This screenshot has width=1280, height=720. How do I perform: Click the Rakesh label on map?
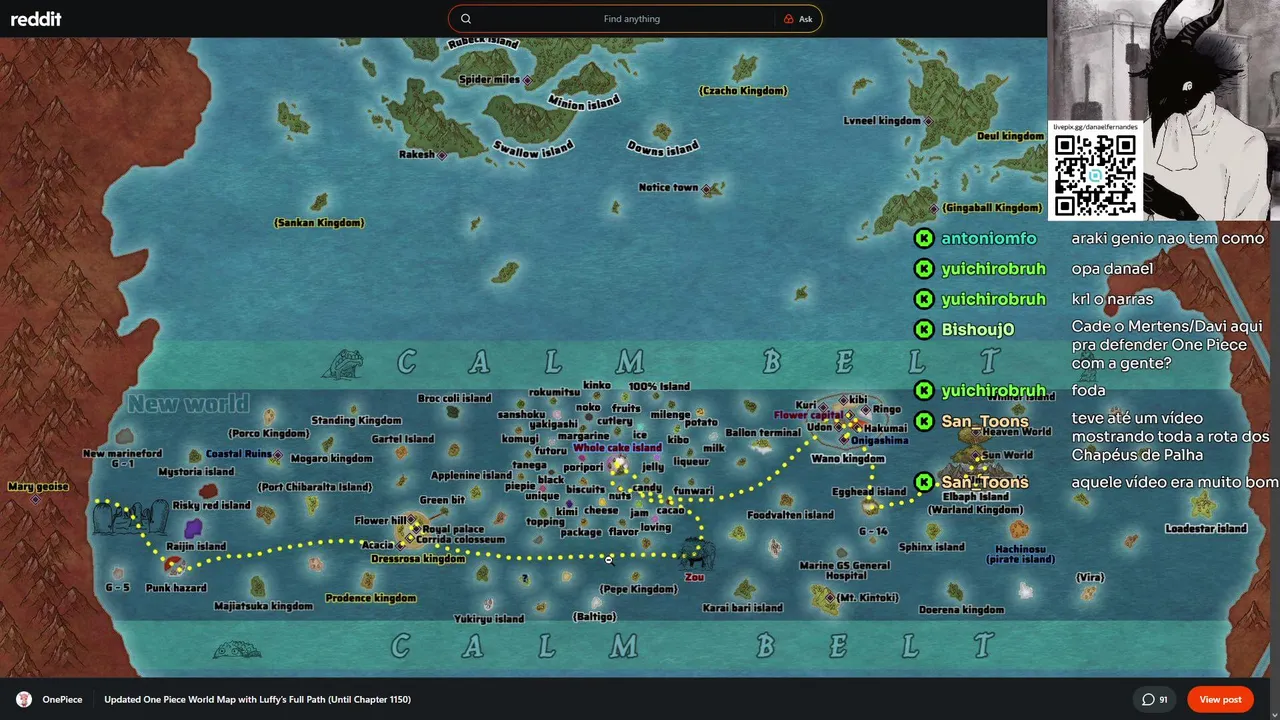click(x=417, y=155)
